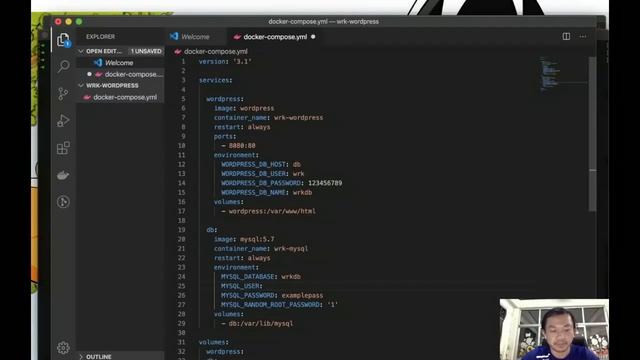Click the wordpress: service key
This screenshot has height=360, width=640.
[224, 99]
